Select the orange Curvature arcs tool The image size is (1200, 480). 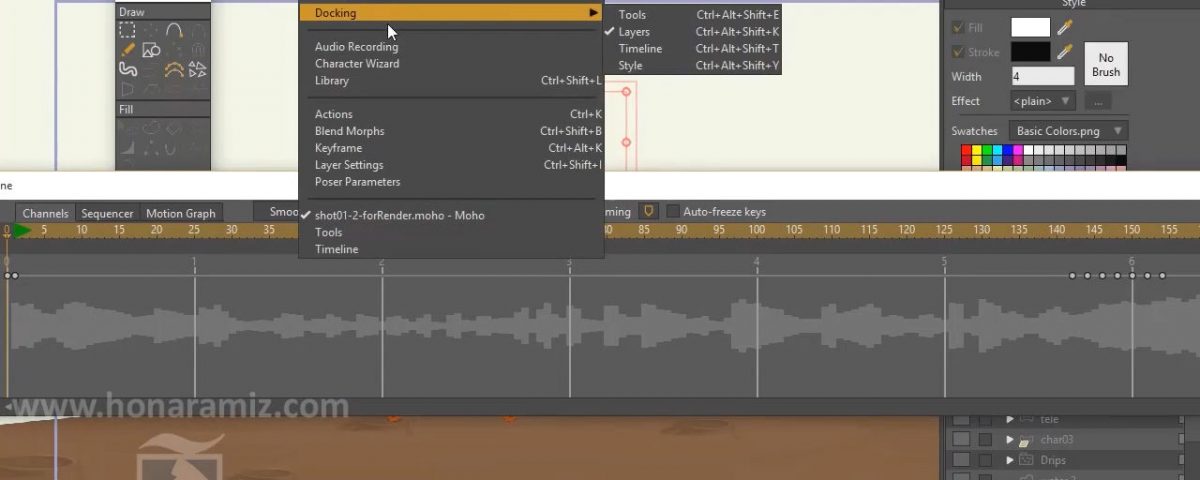(x=174, y=69)
